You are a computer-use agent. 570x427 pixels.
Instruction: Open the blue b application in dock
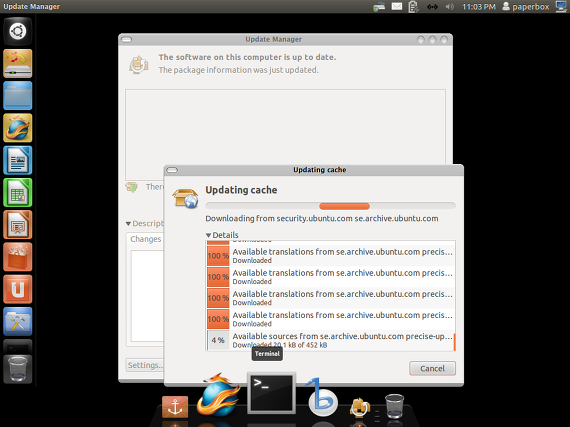(322, 398)
